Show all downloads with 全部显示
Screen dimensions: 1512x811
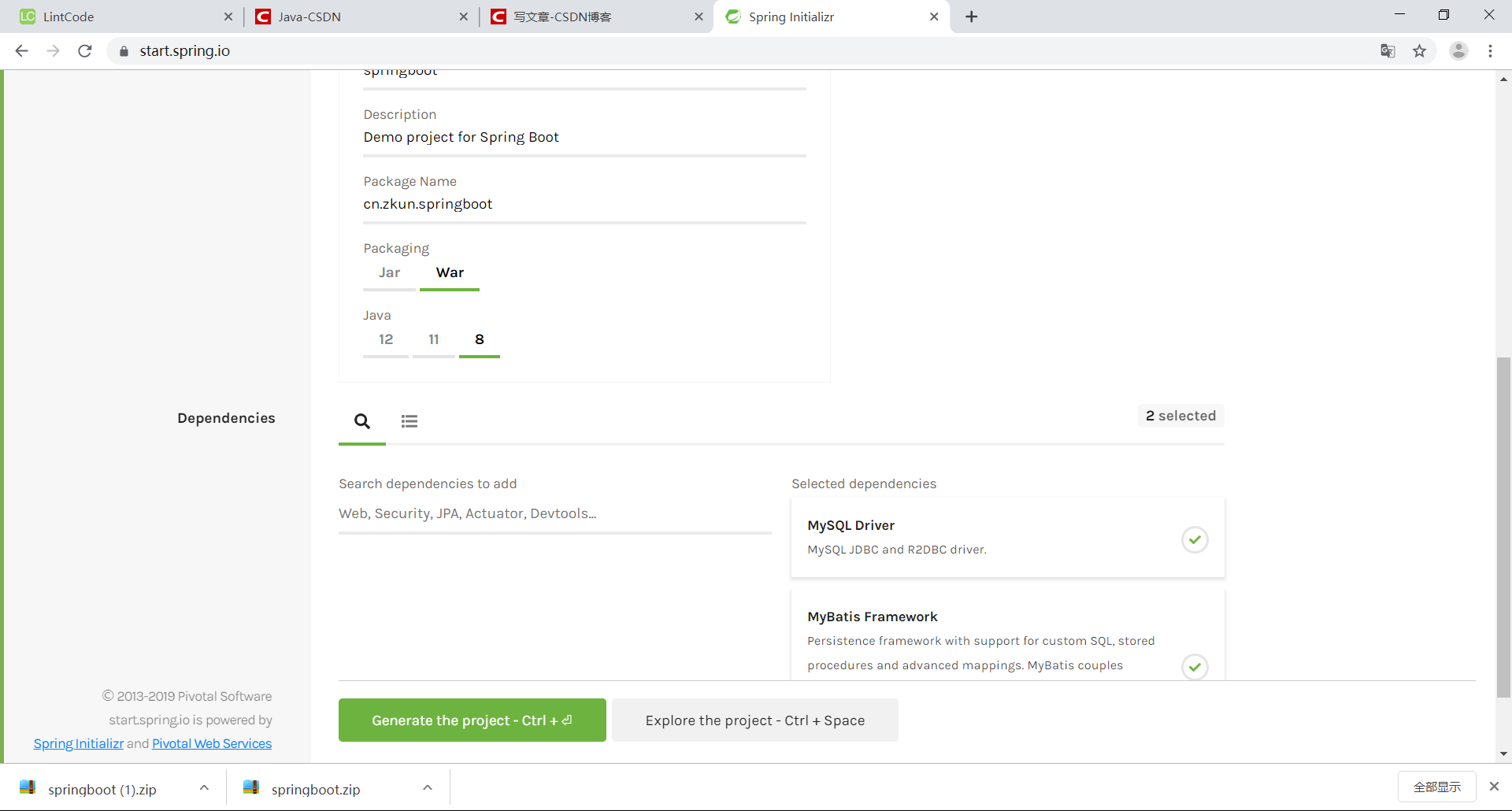point(1437,787)
